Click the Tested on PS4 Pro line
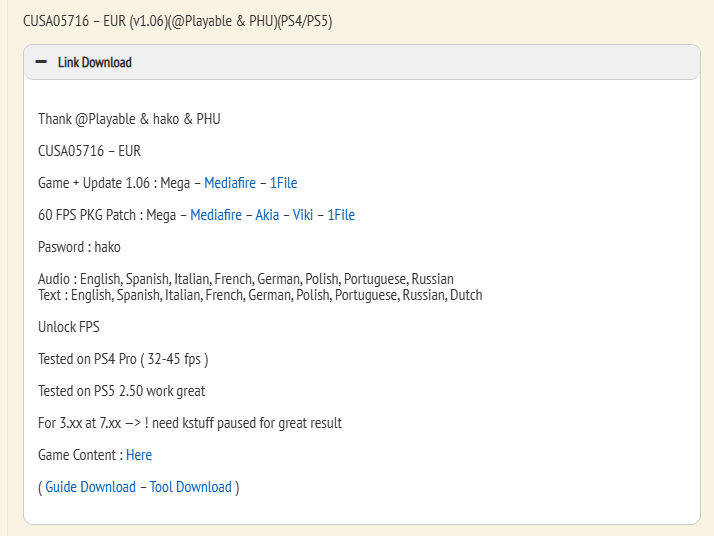Screen dimensions: 714x536 click(x=123, y=359)
